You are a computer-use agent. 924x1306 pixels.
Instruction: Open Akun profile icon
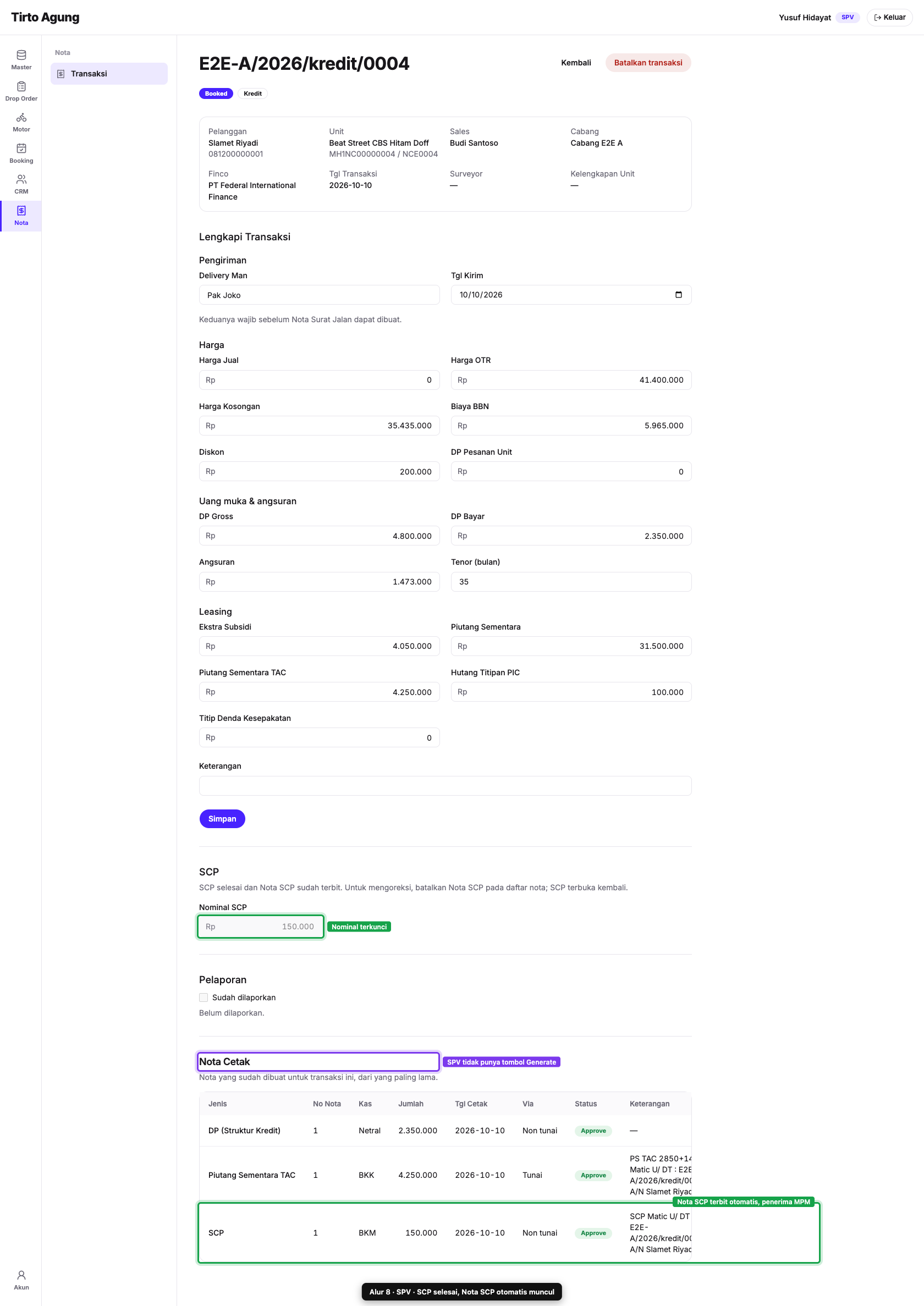tap(21, 1275)
